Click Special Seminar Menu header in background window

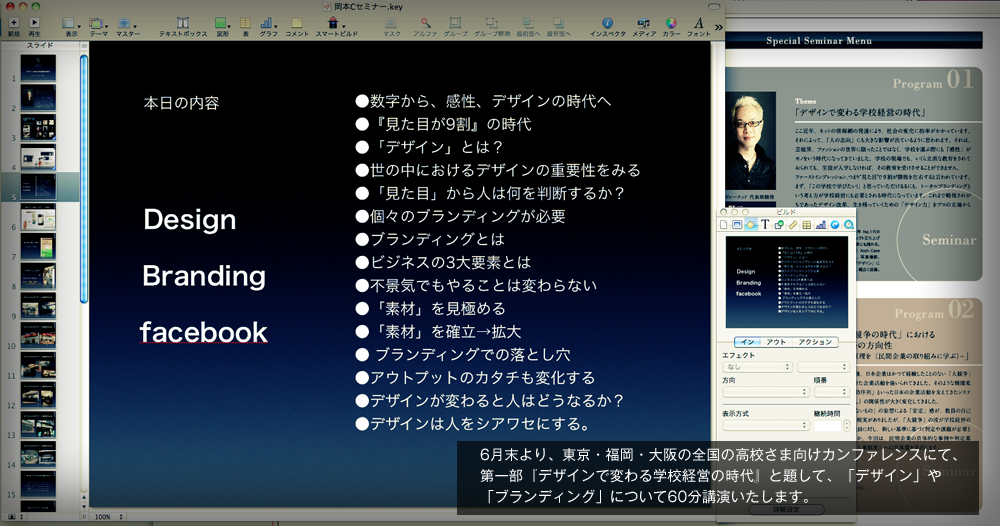tap(819, 40)
